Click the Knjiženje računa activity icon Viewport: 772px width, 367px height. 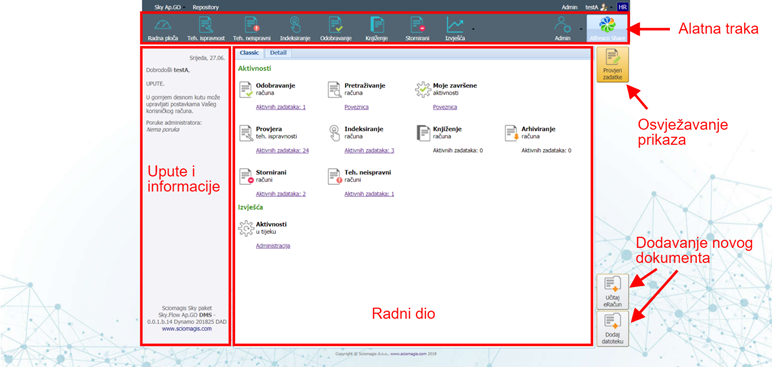(x=423, y=133)
